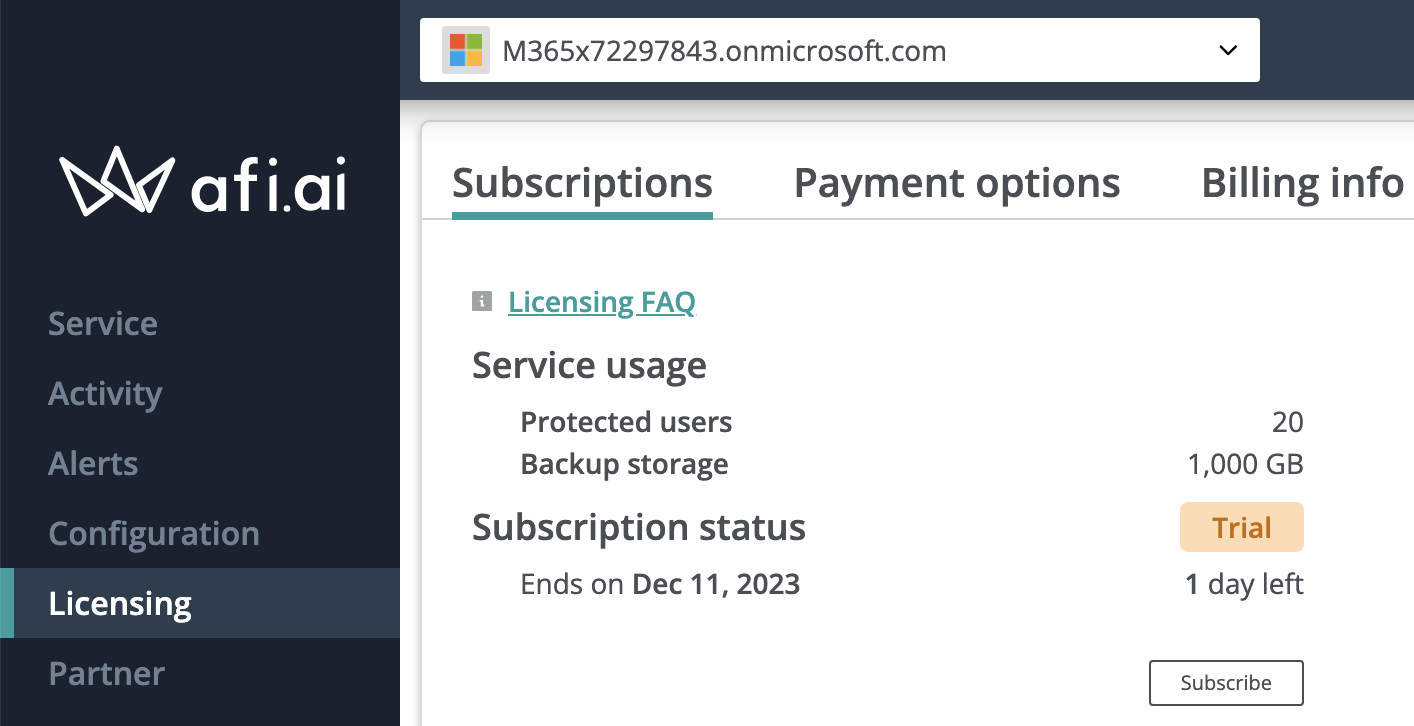1414x726 pixels.
Task: Open Activity from the sidebar
Action: (105, 394)
